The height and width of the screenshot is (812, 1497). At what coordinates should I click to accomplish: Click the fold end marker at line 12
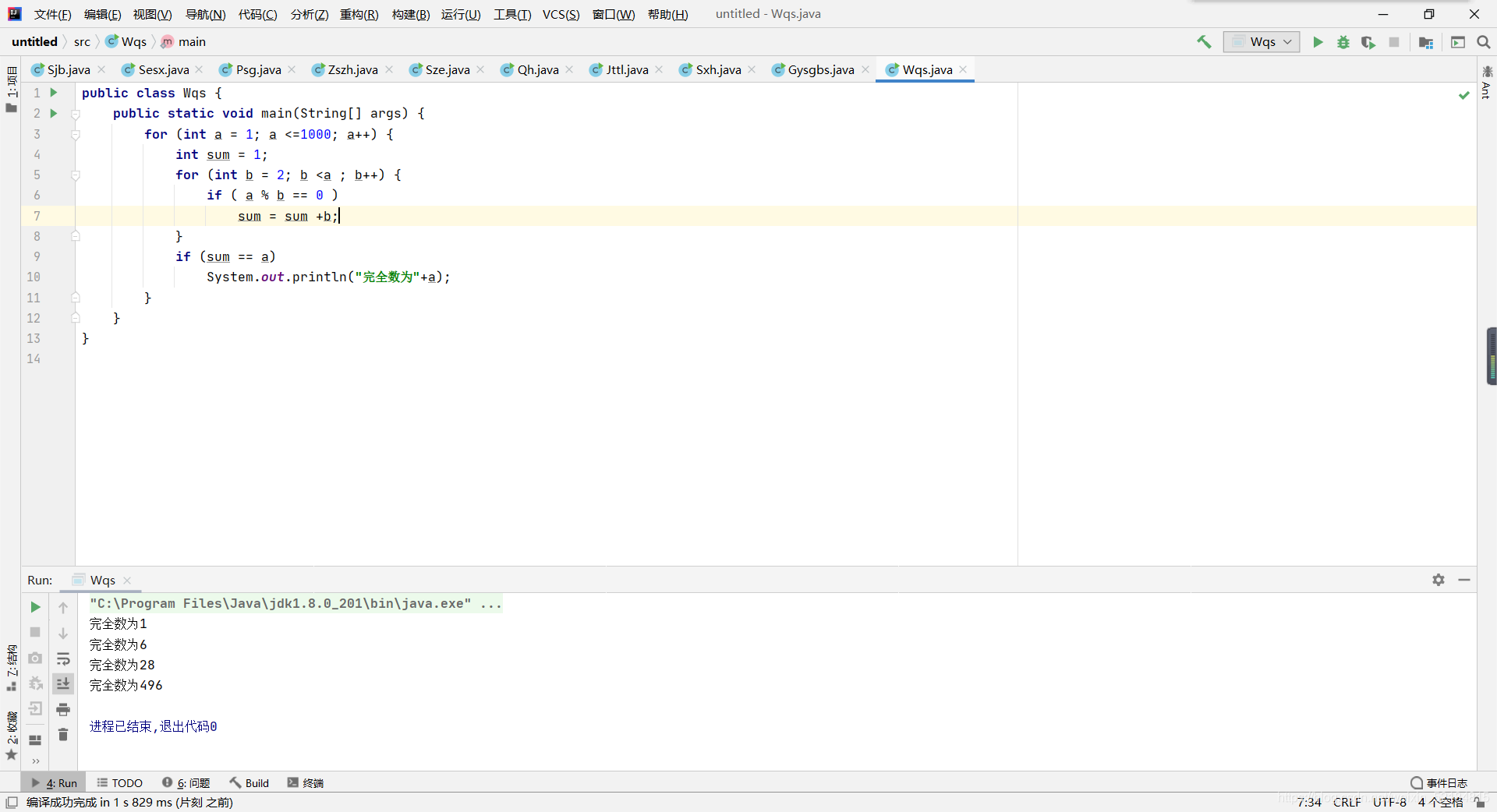coord(76,318)
